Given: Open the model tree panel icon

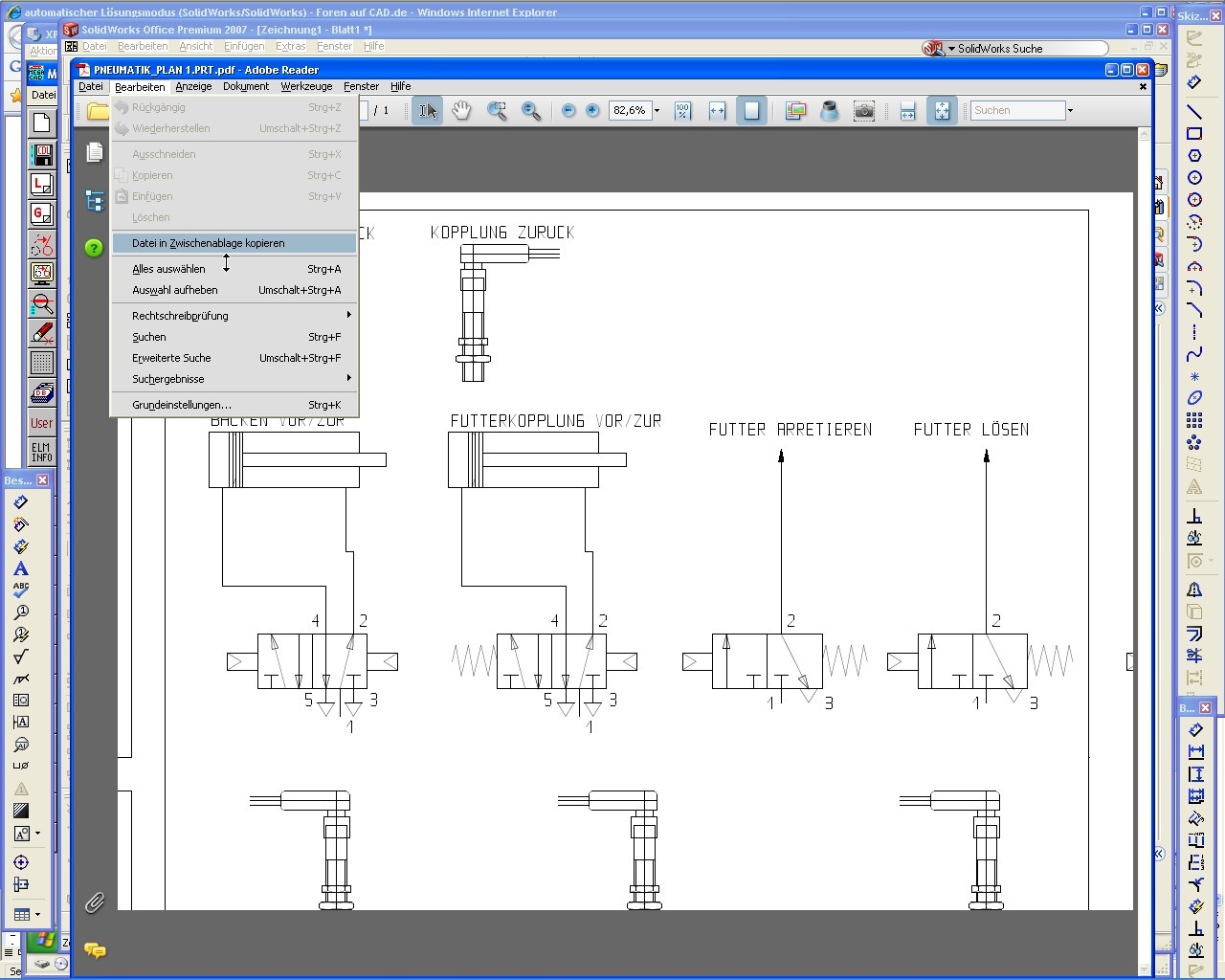Looking at the screenshot, I should click(94, 201).
